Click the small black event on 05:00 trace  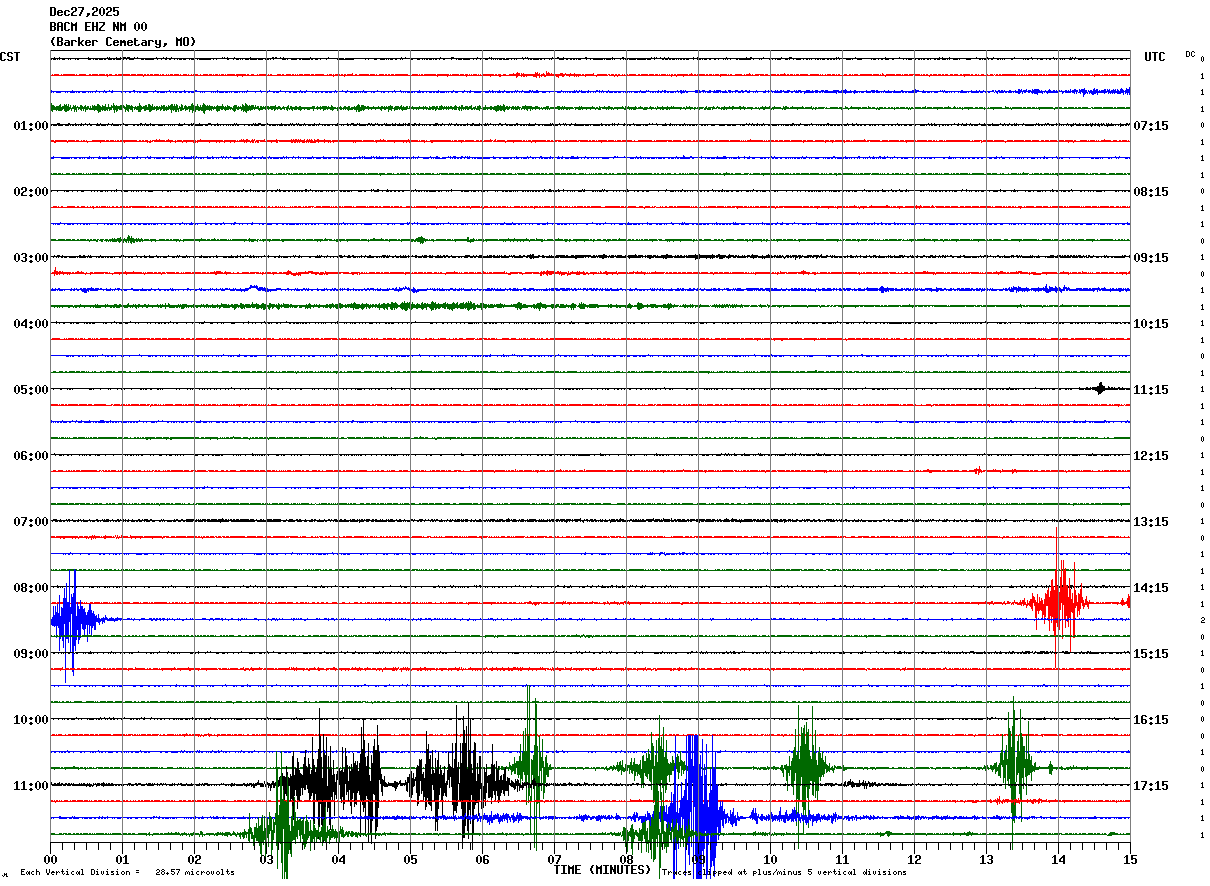coord(1100,389)
